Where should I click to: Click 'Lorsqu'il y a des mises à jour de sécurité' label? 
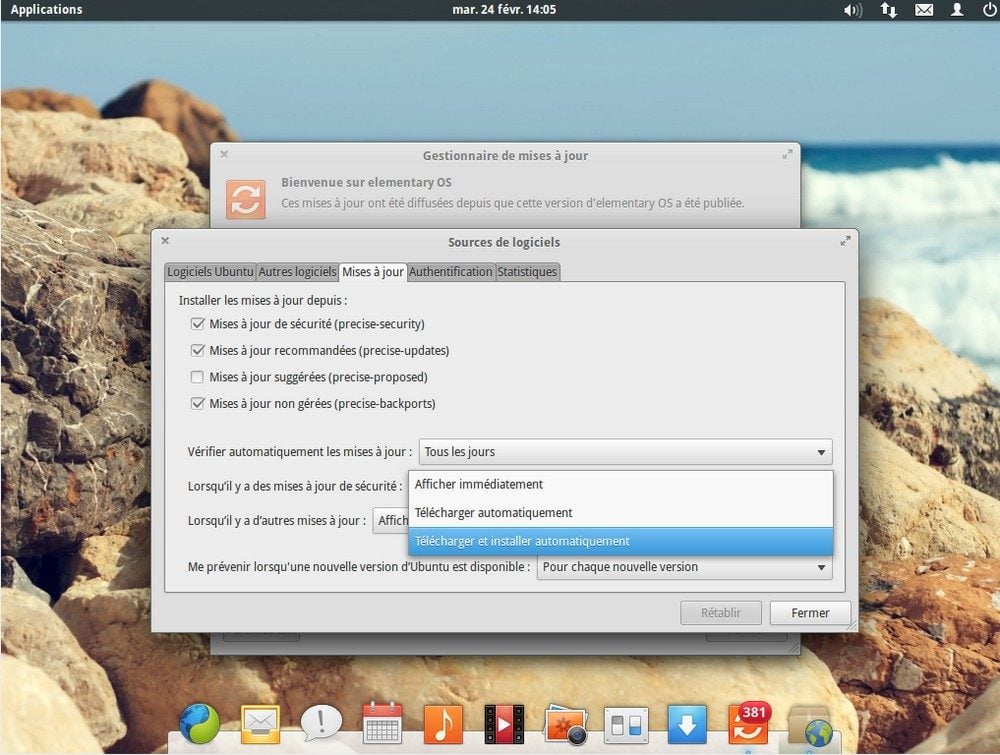295,486
